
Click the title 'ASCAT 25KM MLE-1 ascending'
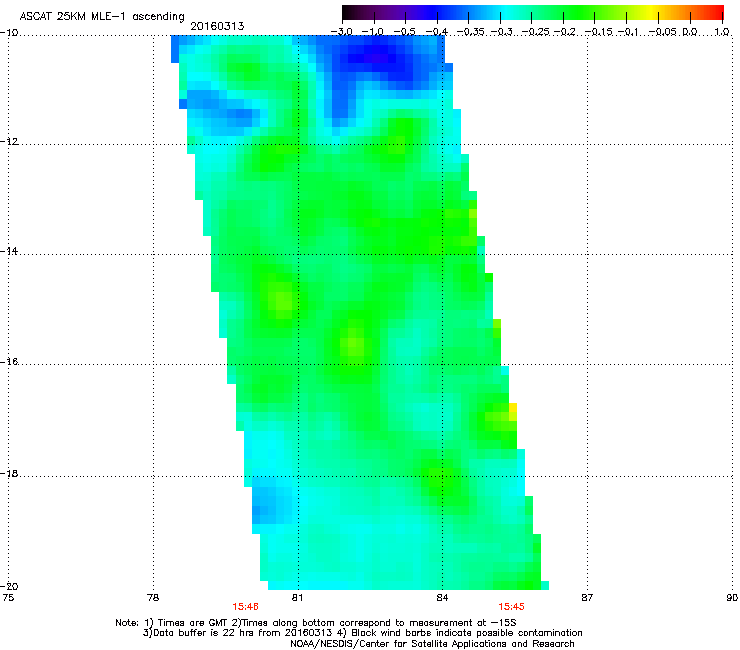[101, 16]
